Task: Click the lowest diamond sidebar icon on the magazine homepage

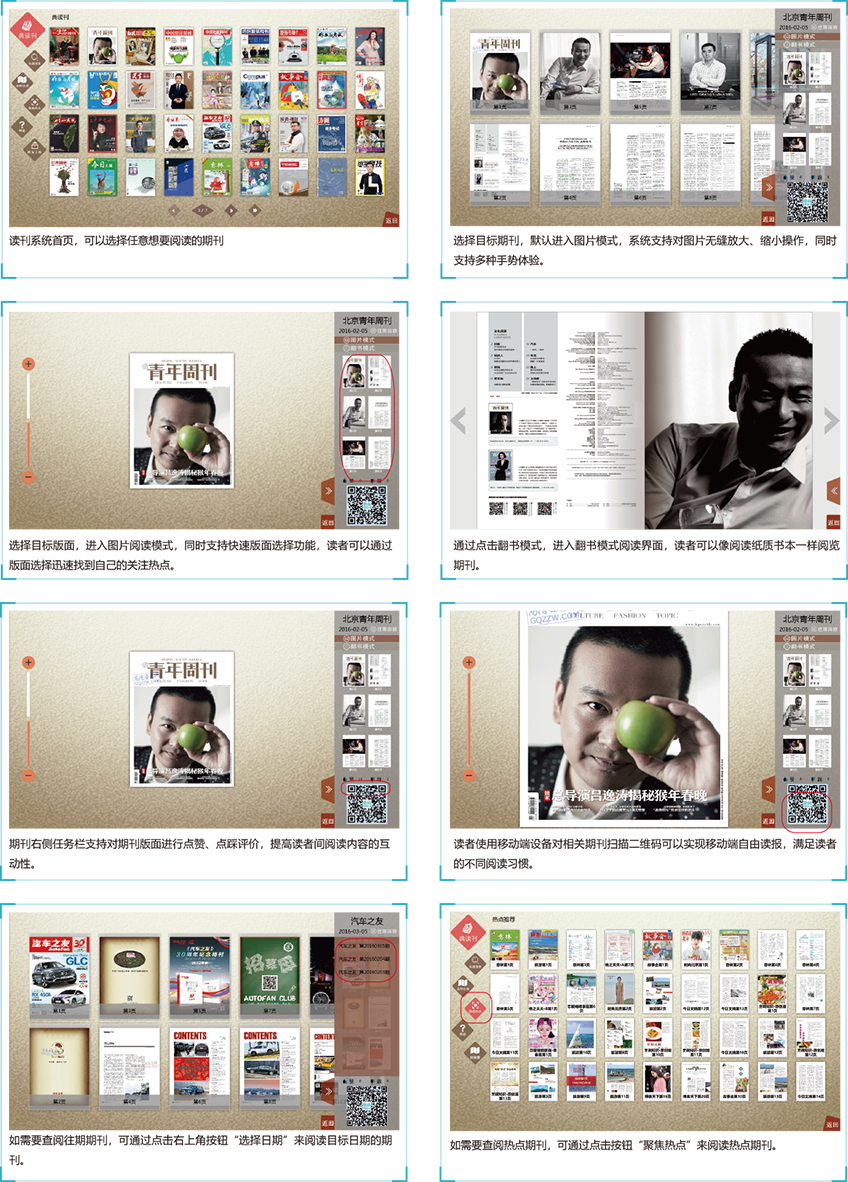Action: 33,147
